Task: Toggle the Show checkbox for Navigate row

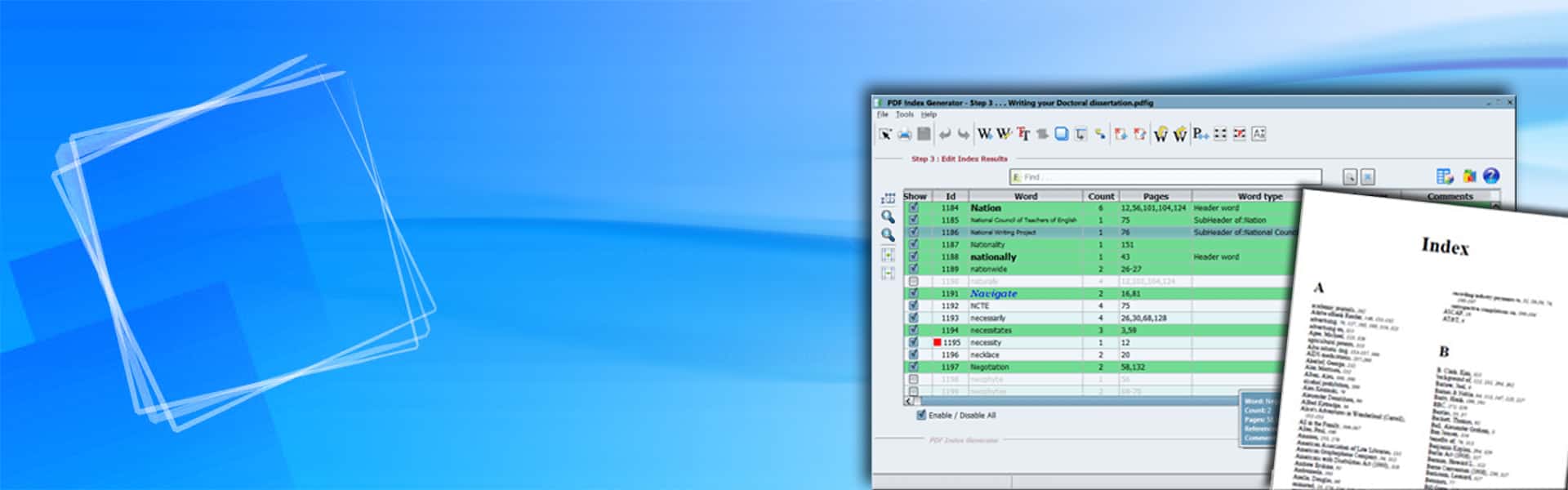Action: [914, 293]
